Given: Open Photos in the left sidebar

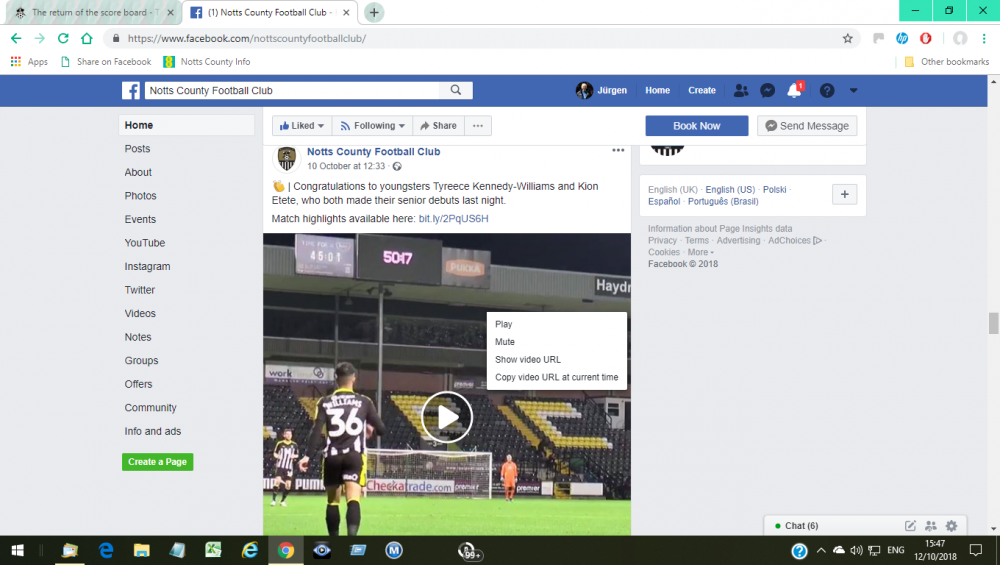Looking at the screenshot, I should click(x=140, y=196).
